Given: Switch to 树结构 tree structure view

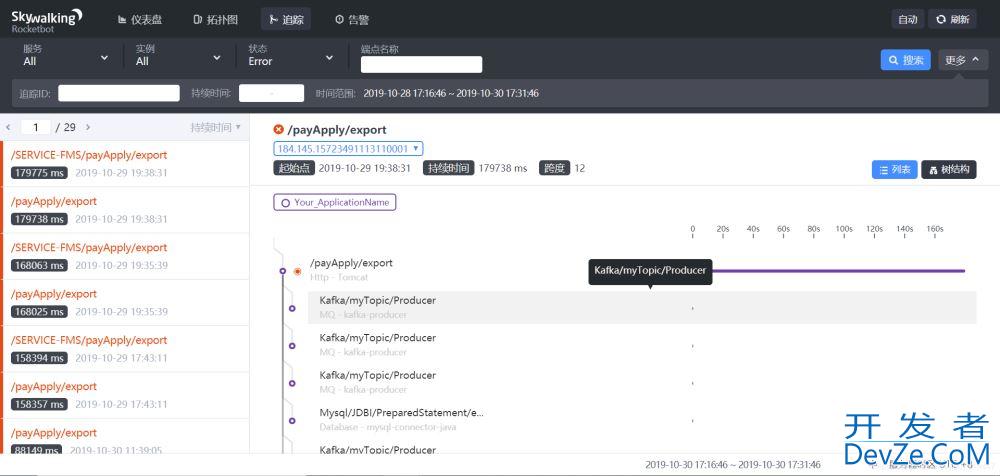Looking at the screenshot, I should point(948,169).
